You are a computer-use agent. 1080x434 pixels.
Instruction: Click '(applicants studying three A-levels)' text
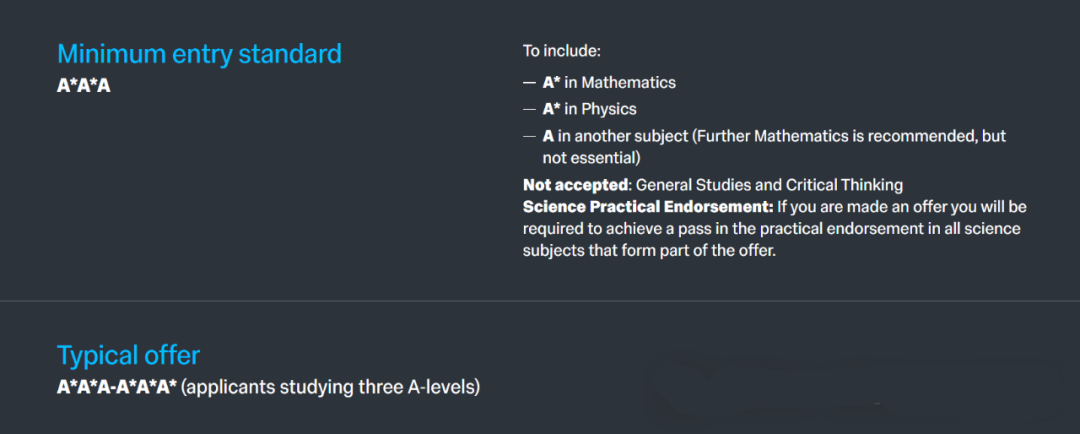point(331,388)
